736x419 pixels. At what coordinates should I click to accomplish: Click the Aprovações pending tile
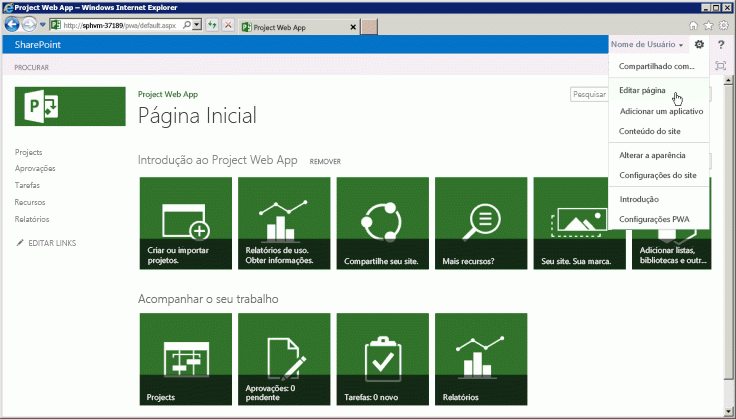pos(284,358)
